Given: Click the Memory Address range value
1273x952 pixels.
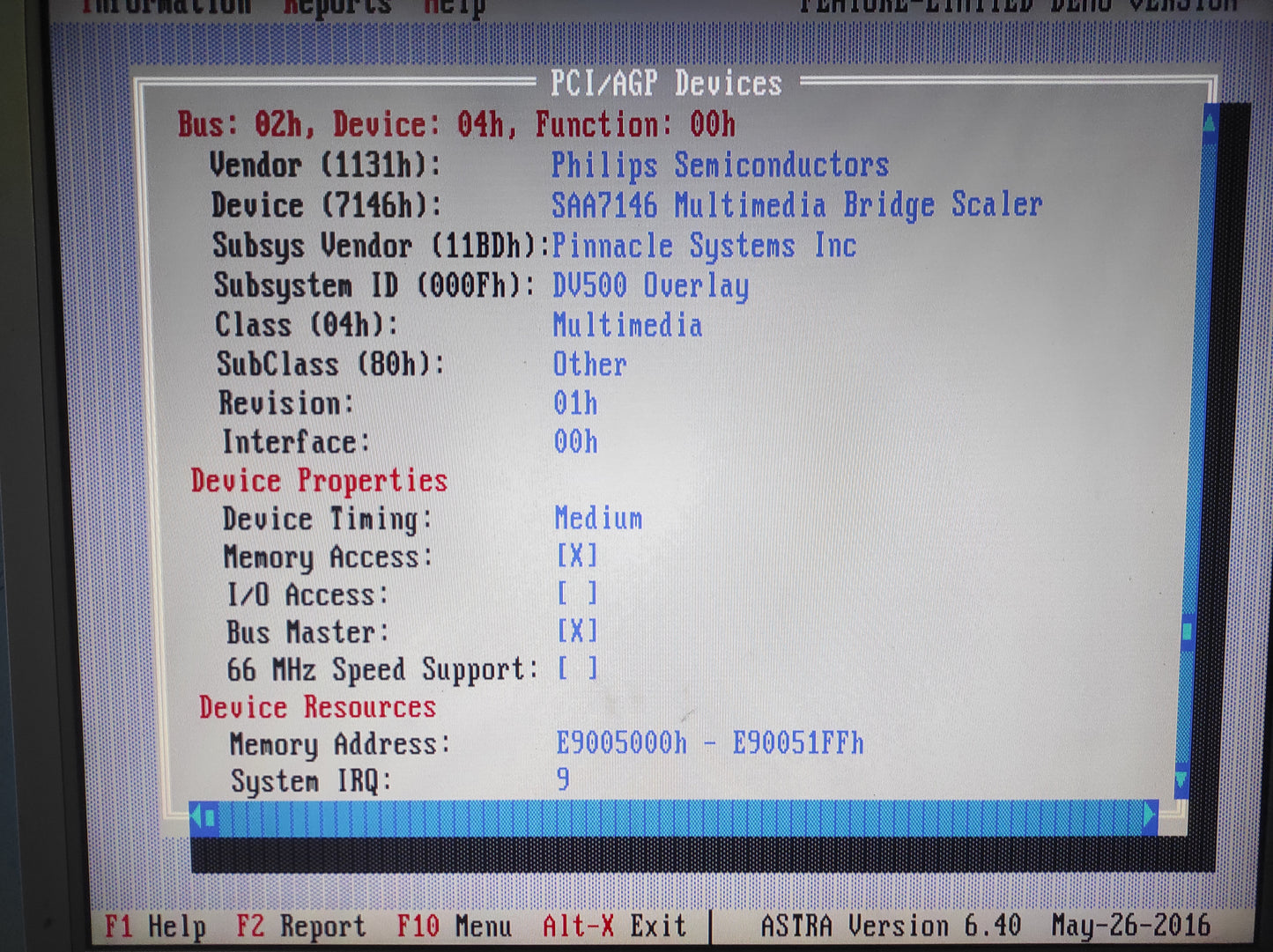Looking at the screenshot, I should click(709, 743).
